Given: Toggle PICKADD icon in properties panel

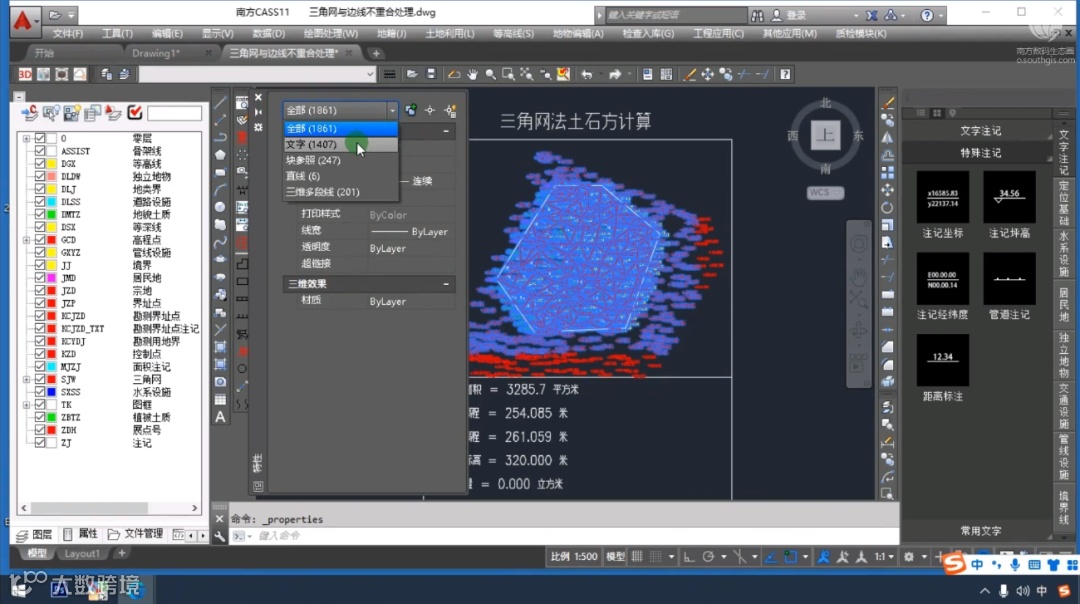Looking at the screenshot, I should (x=411, y=110).
